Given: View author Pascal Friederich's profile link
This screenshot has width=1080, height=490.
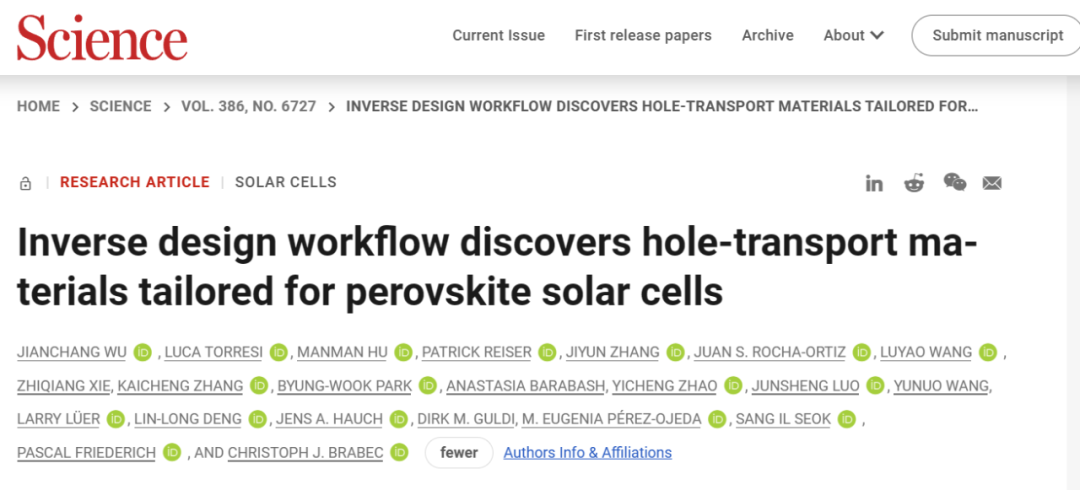Looking at the screenshot, I should pos(86,453).
